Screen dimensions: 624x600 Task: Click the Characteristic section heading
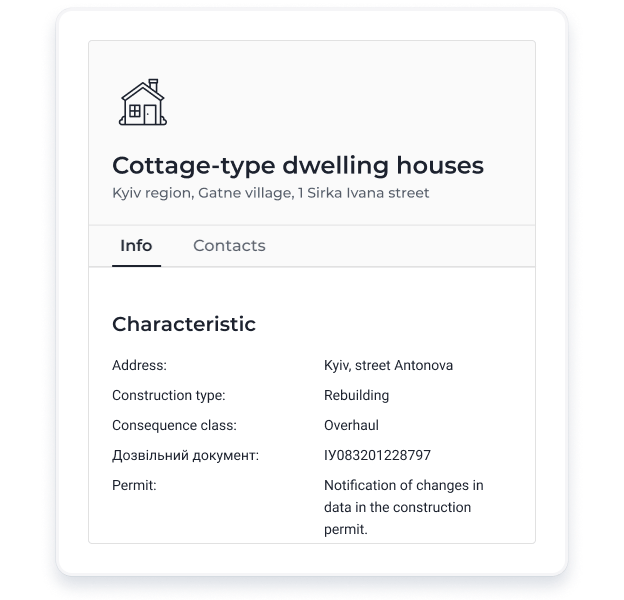(x=184, y=324)
